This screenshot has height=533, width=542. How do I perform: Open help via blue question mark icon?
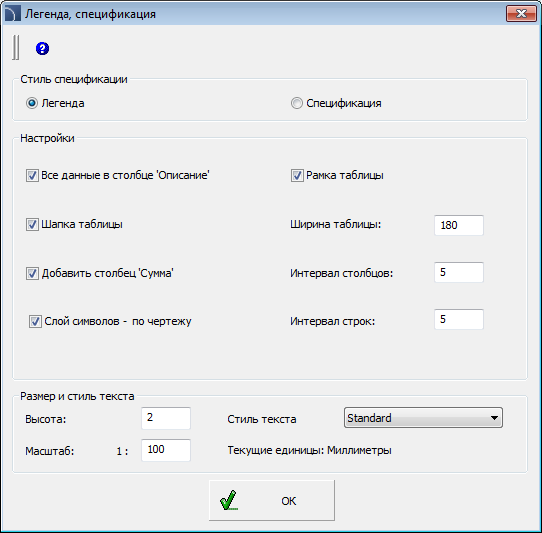point(42,48)
